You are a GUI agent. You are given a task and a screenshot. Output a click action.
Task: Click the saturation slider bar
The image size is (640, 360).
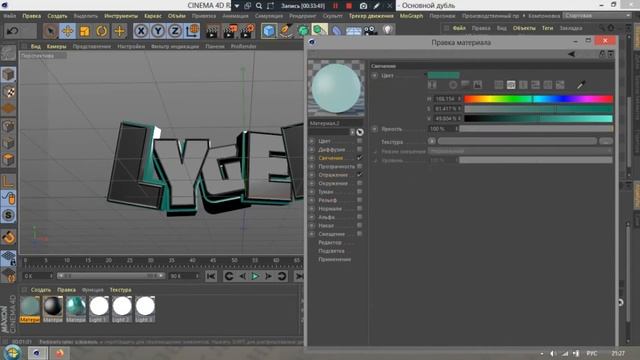click(538, 109)
